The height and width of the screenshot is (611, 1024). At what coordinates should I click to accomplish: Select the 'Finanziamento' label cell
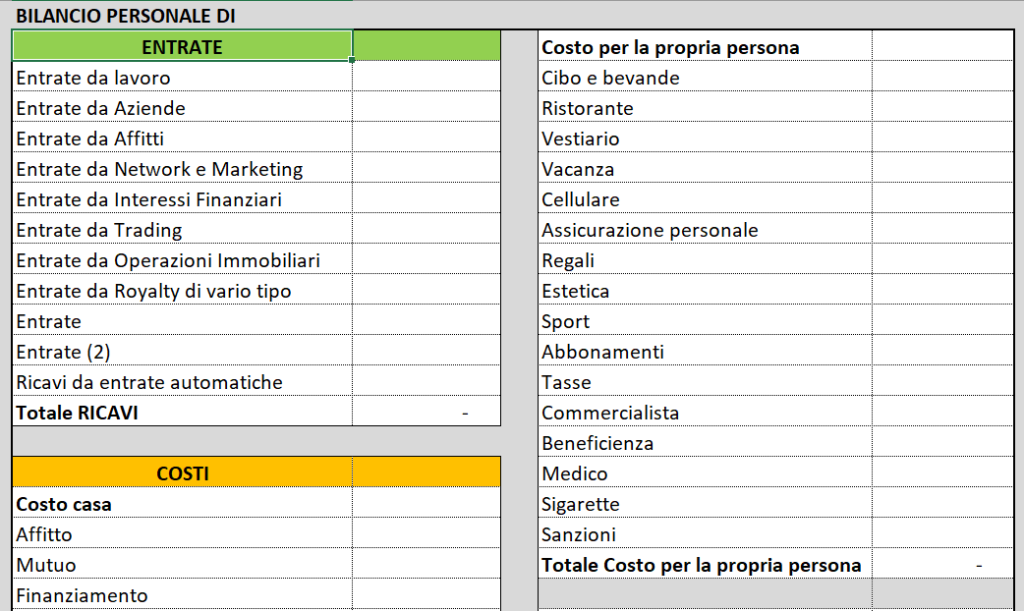tap(182, 596)
